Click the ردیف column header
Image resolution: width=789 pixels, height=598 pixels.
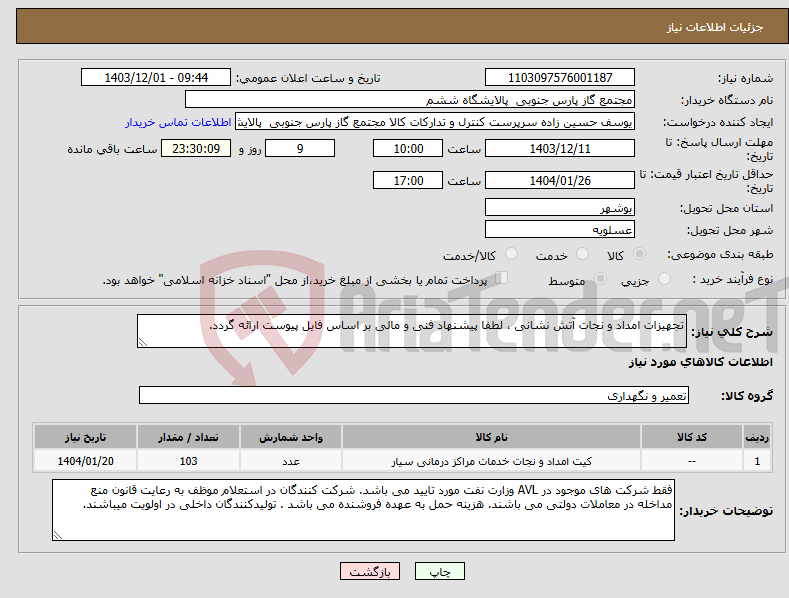pyautogui.click(x=757, y=437)
